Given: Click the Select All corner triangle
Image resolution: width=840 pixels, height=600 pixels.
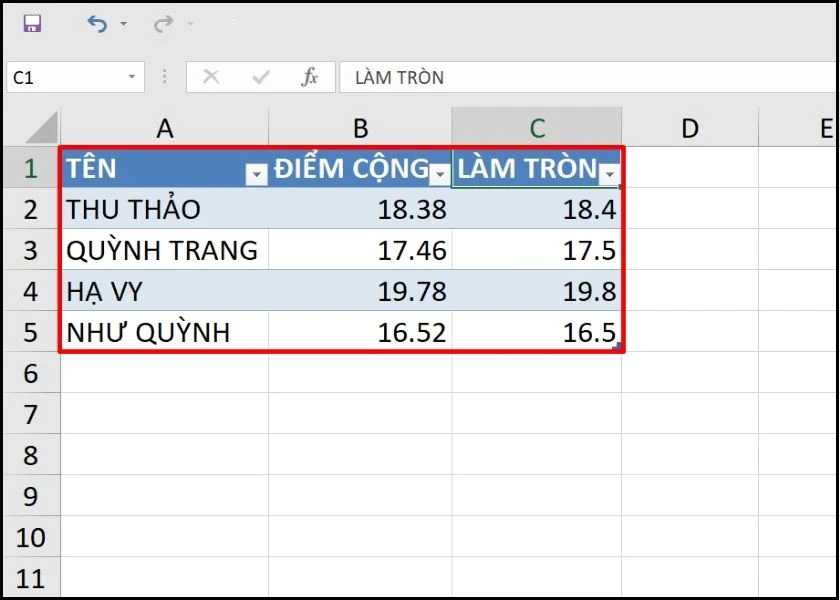Looking at the screenshot, I should point(41,128).
